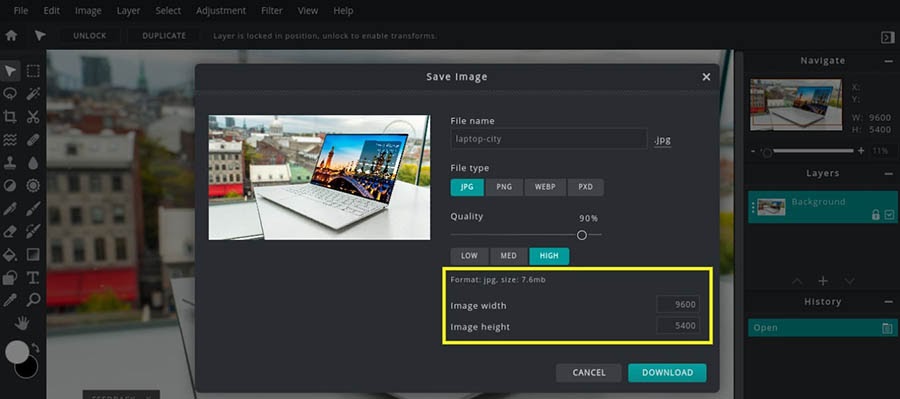This screenshot has width=900, height=399.
Task: Move layer down with down chevron
Action: [849, 281]
